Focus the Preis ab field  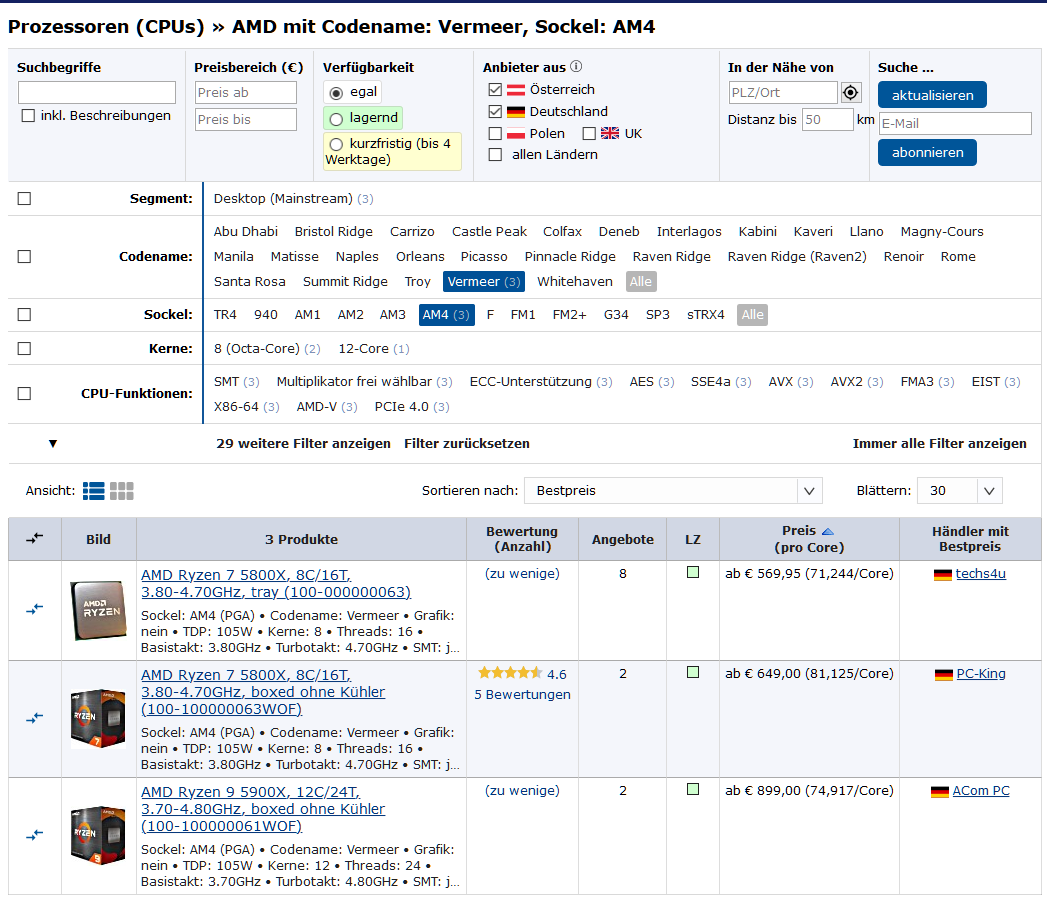coord(246,92)
